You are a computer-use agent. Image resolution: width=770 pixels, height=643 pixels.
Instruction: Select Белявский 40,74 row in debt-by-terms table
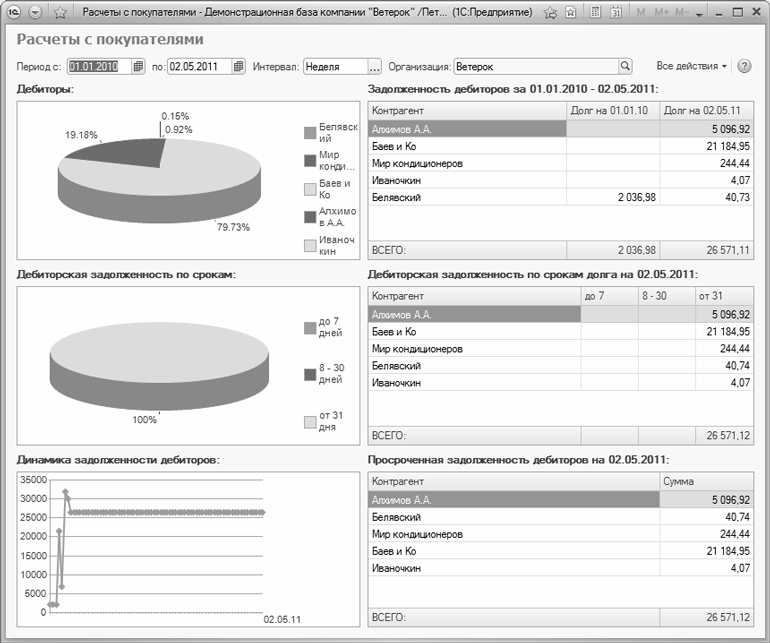tap(561, 365)
